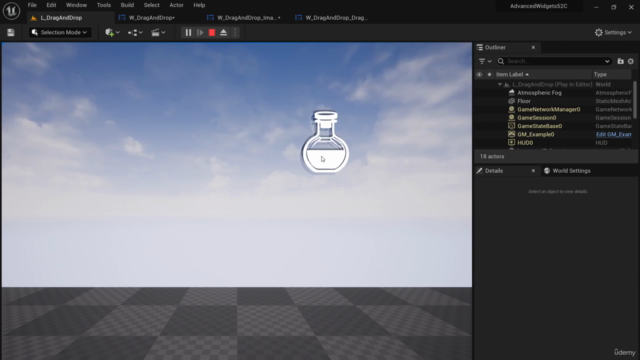Click the 18 actors status text
The height and width of the screenshot is (360, 640).
492,157
